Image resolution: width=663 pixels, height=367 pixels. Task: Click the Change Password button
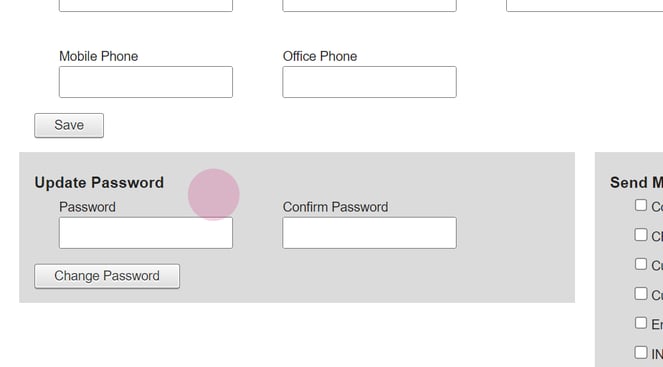(x=107, y=276)
